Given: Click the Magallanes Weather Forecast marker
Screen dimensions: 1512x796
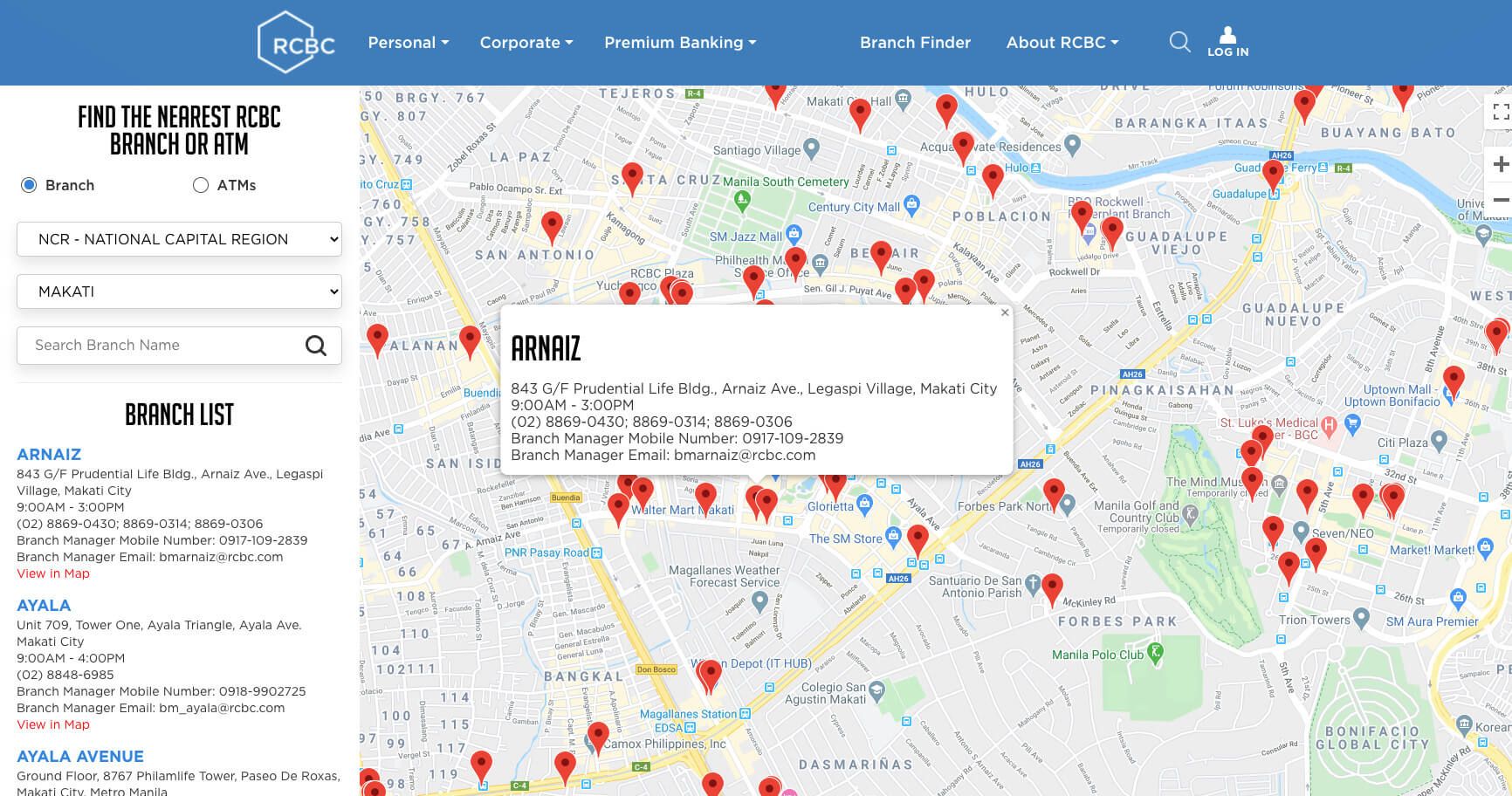Looking at the screenshot, I should pos(759,600).
